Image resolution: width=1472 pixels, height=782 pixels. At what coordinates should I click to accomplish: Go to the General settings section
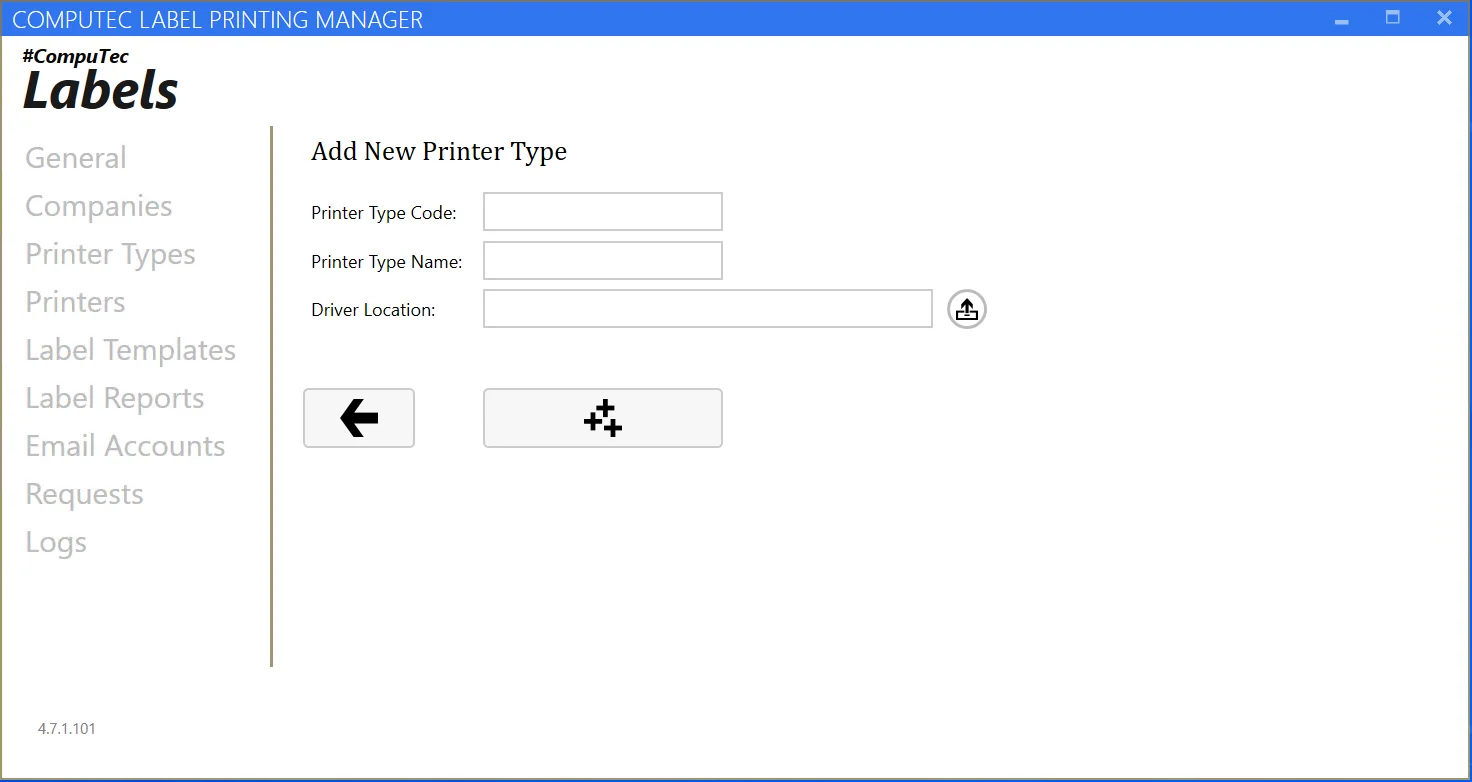click(75, 157)
